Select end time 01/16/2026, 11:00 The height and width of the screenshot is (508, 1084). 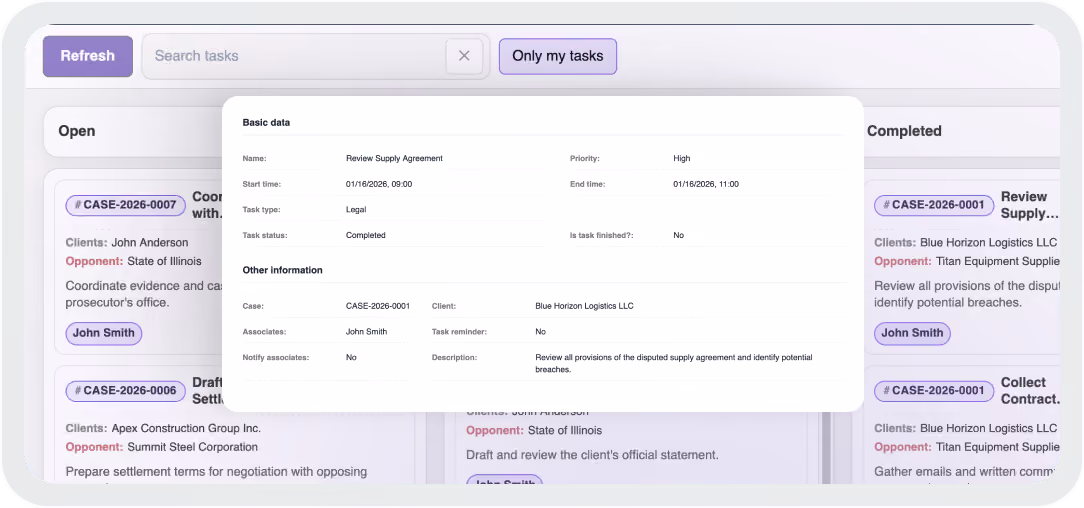click(706, 185)
